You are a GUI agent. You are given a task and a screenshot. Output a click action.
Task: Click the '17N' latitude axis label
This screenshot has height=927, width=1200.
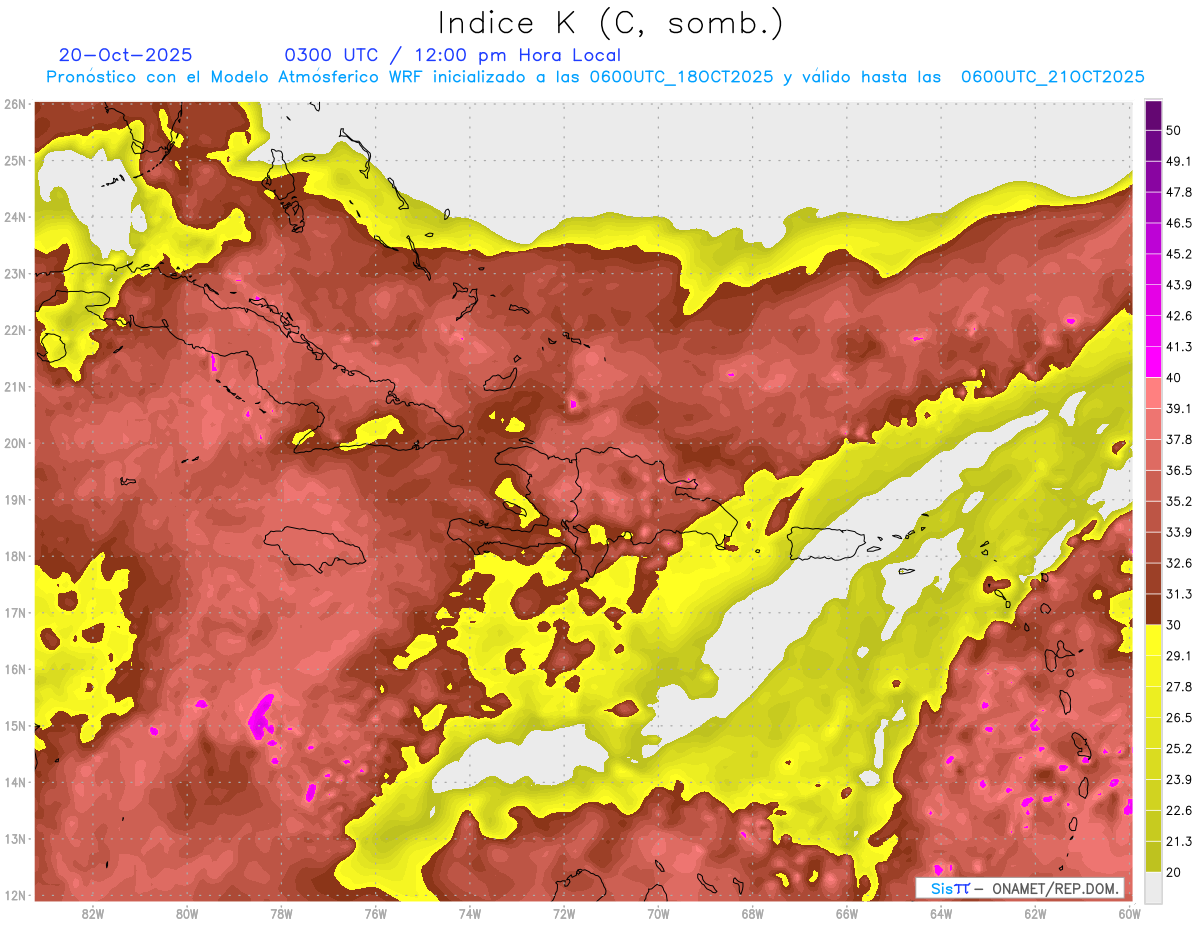(x=15, y=612)
